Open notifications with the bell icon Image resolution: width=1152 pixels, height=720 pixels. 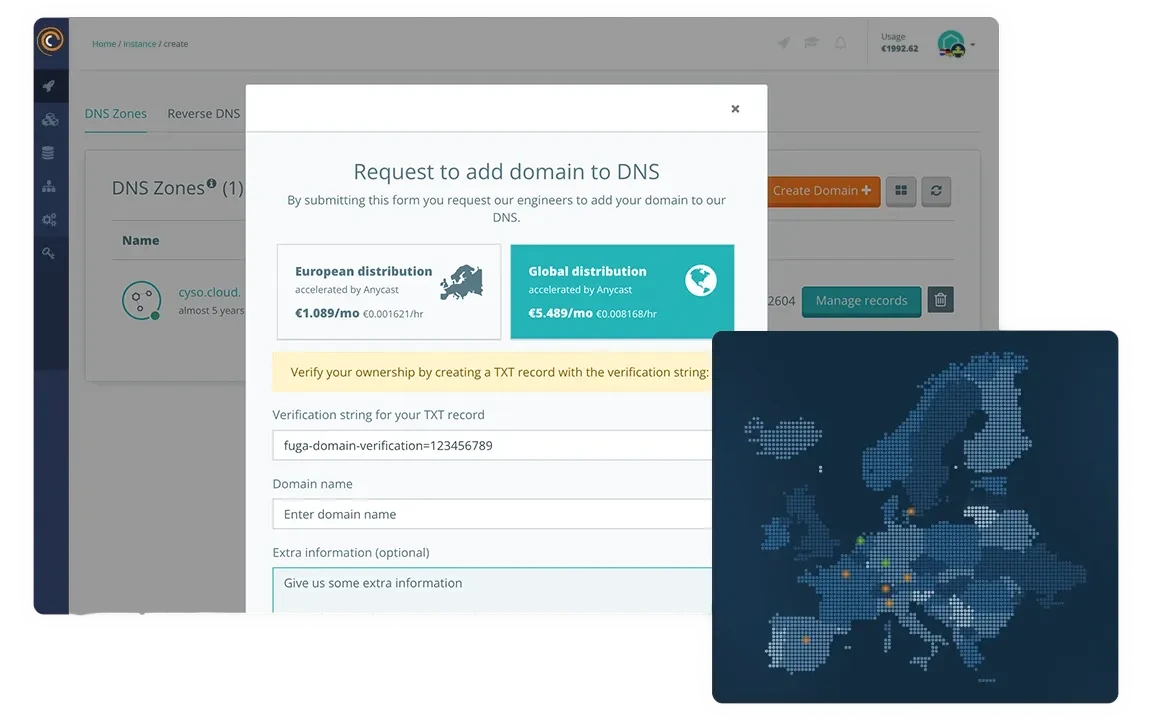pos(840,43)
